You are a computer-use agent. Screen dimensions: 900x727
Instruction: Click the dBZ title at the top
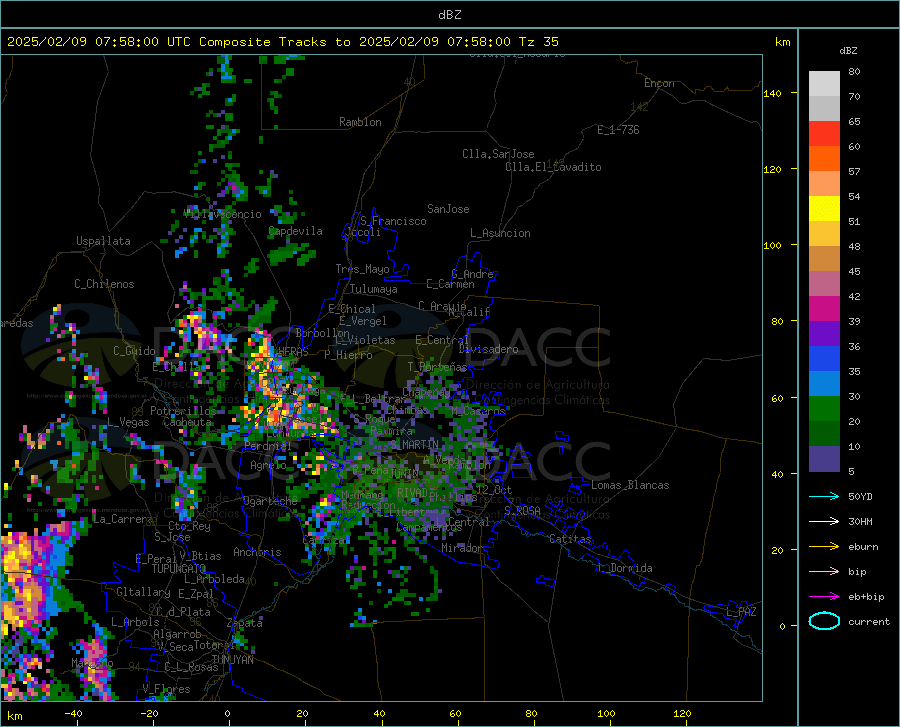(x=449, y=15)
